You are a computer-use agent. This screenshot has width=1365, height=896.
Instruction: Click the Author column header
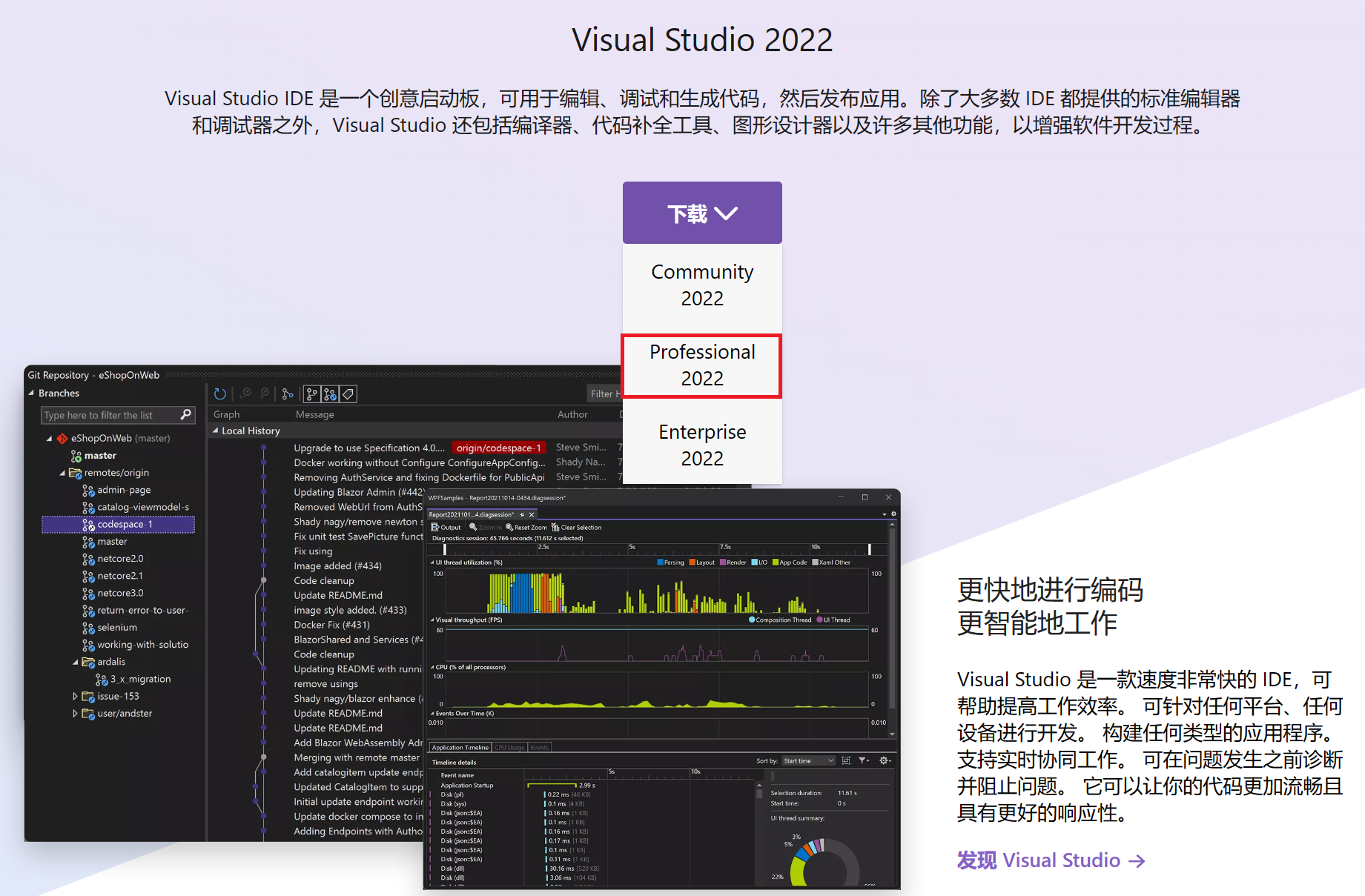[x=572, y=414]
